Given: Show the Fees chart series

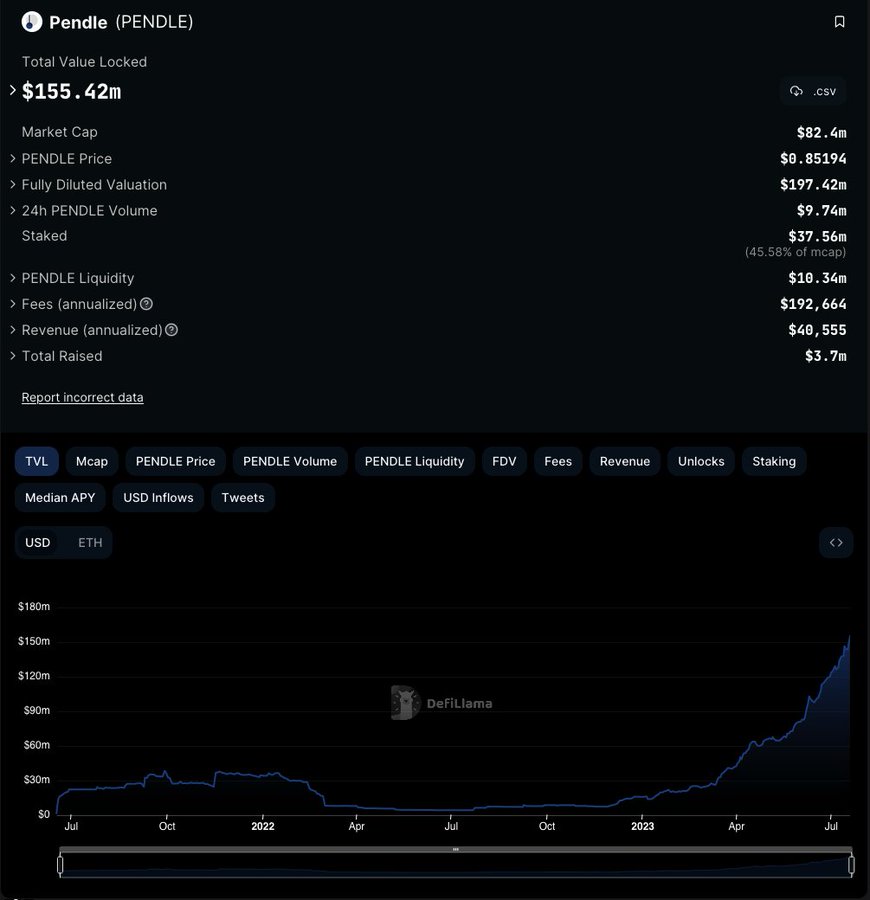Looking at the screenshot, I should point(558,461).
